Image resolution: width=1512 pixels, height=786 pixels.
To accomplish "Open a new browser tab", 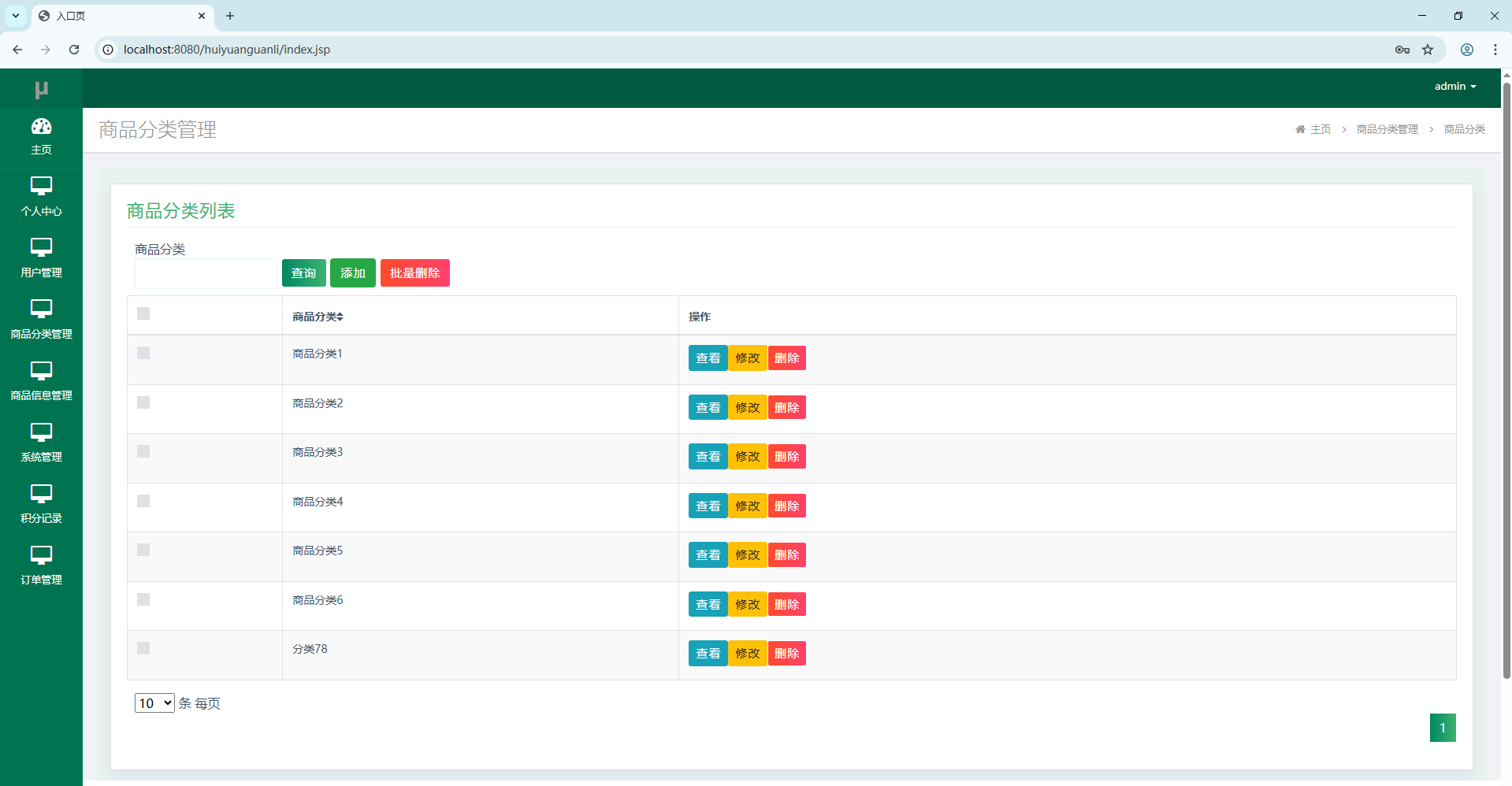I will click(230, 16).
